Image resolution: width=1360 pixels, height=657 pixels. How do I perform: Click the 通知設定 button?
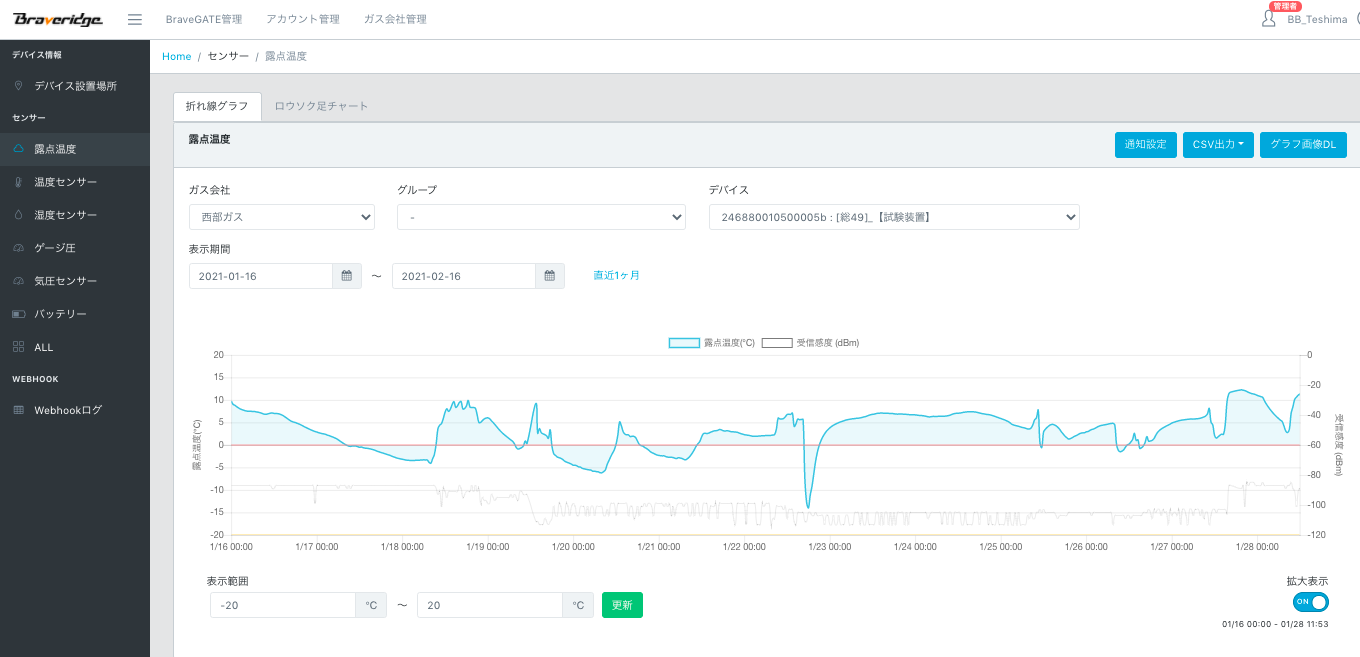tap(1146, 145)
